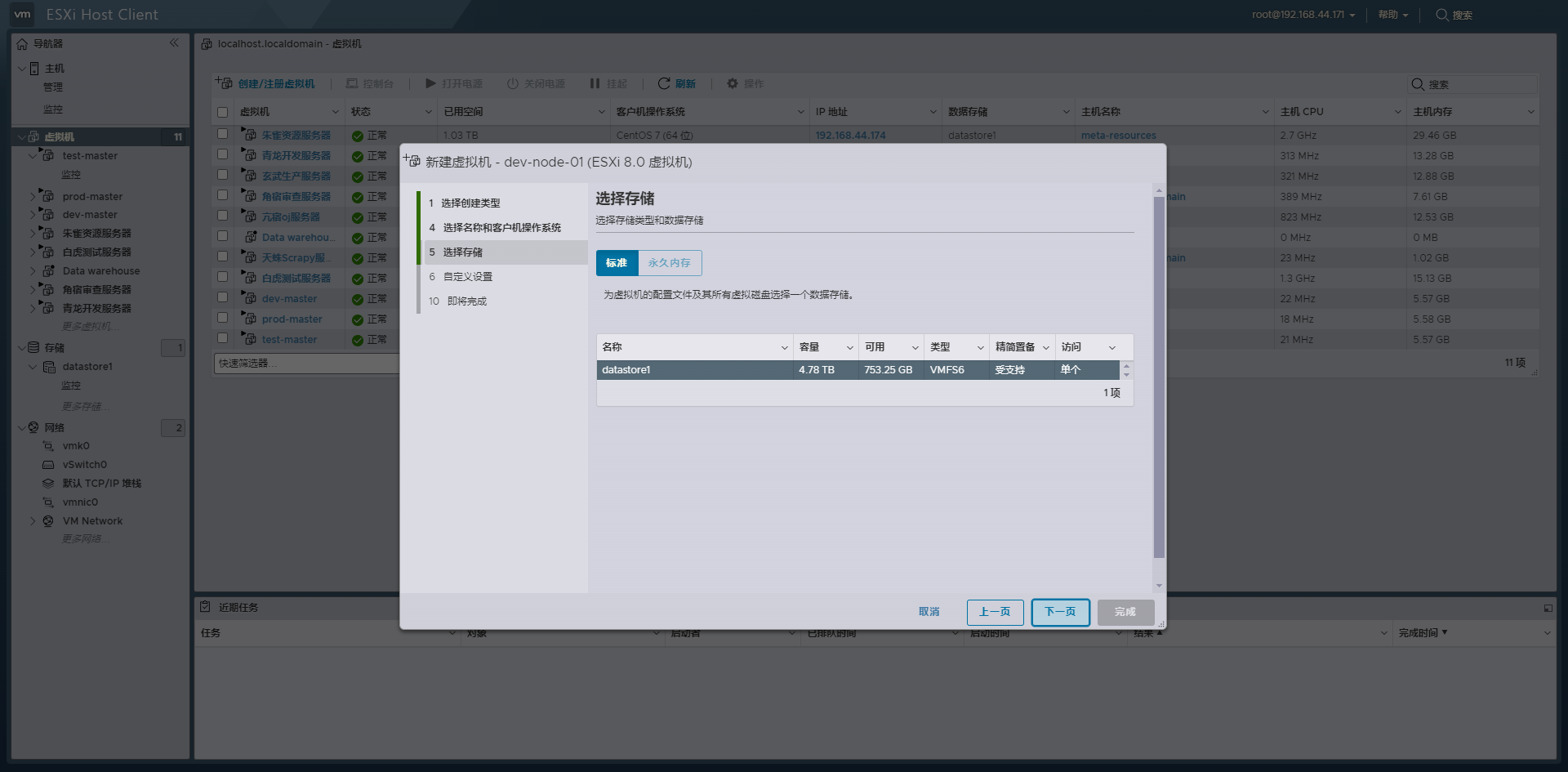Viewport: 1568px width, 772px height.
Task: Select the datastore1 row in table
Action: (x=857, y=370)
